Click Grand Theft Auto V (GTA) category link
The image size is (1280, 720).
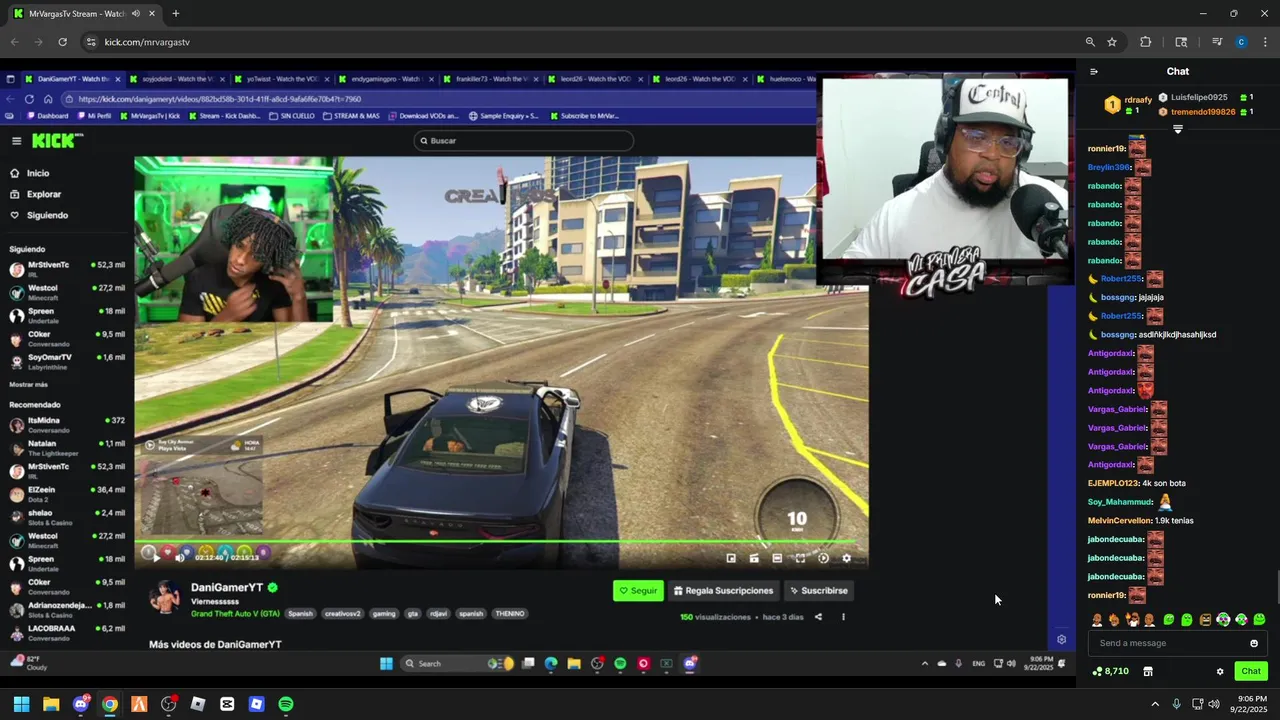[235, 614]
